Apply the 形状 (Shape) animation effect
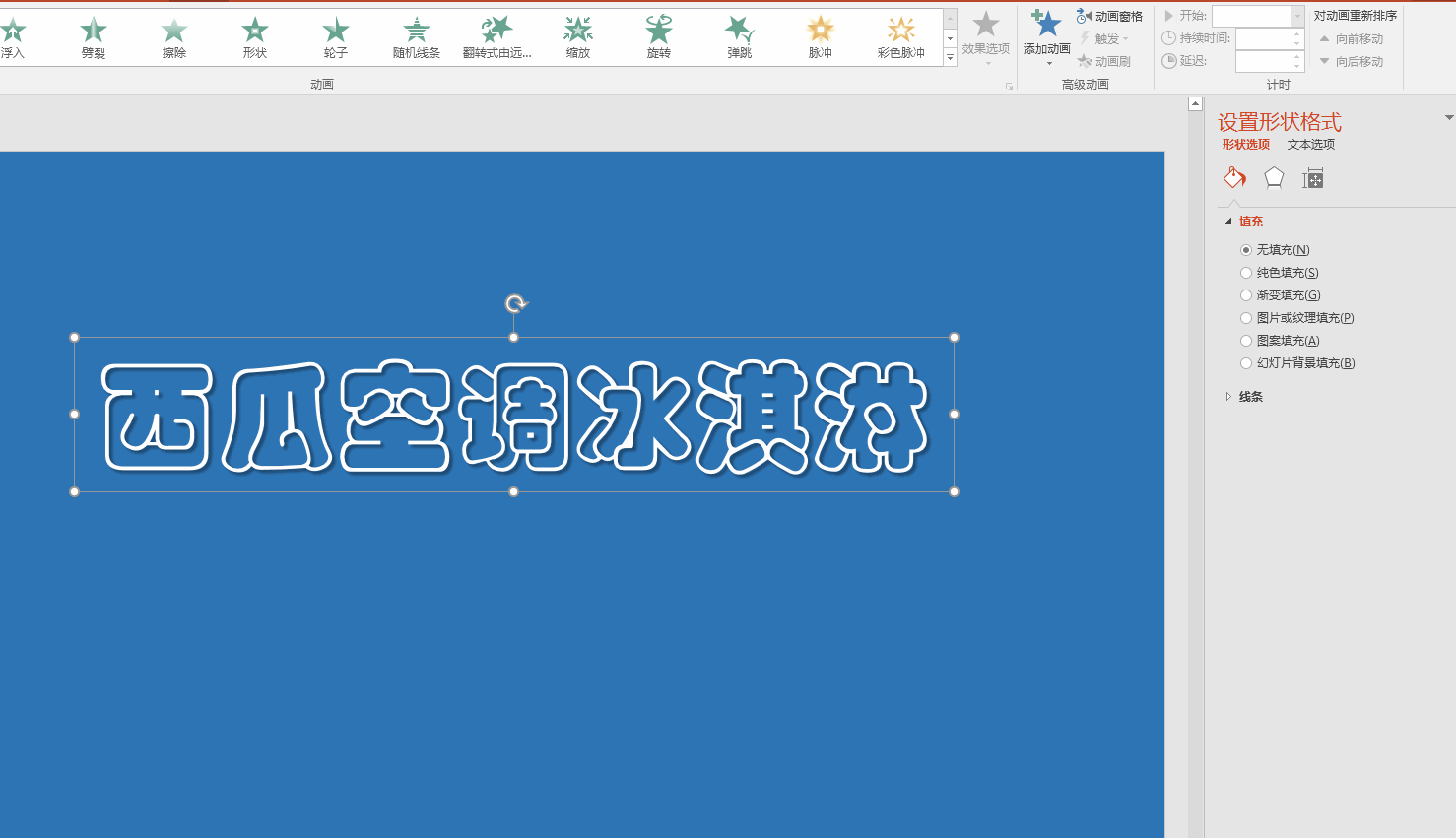Screen dimensions: 1456x838 255,38
